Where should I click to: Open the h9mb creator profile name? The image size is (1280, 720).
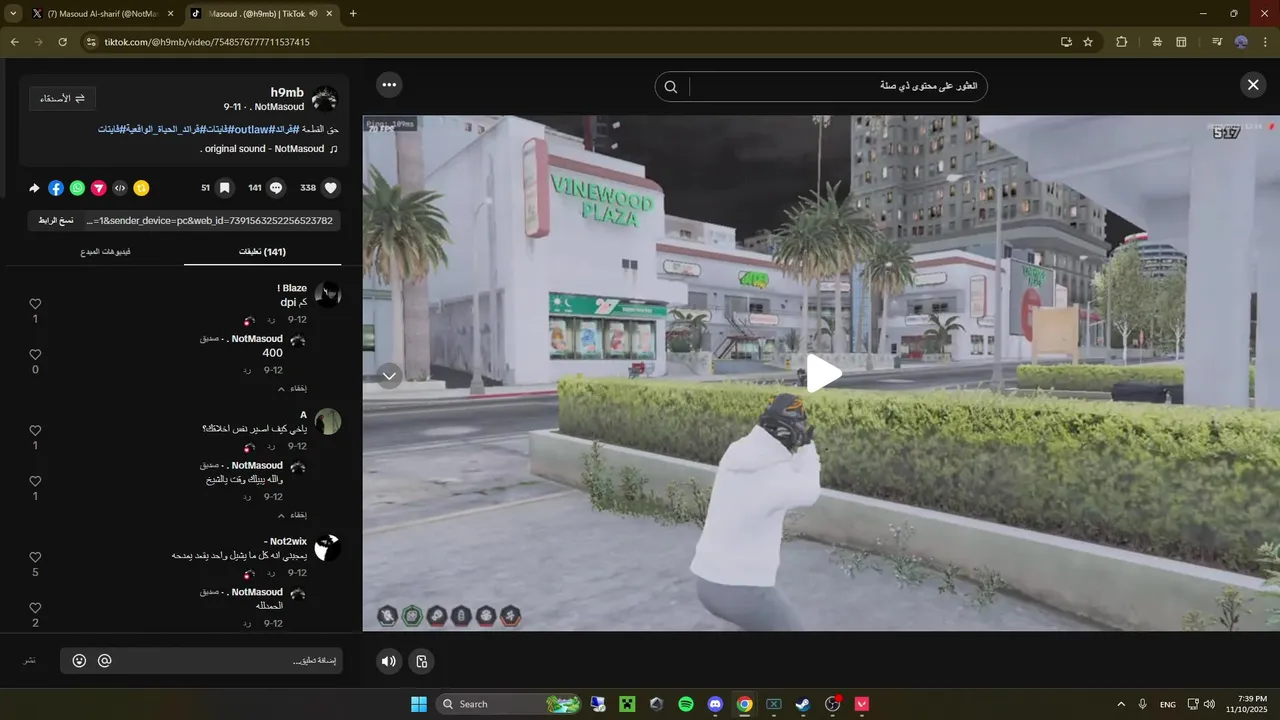pyautogui.click(x=287, y=93)
